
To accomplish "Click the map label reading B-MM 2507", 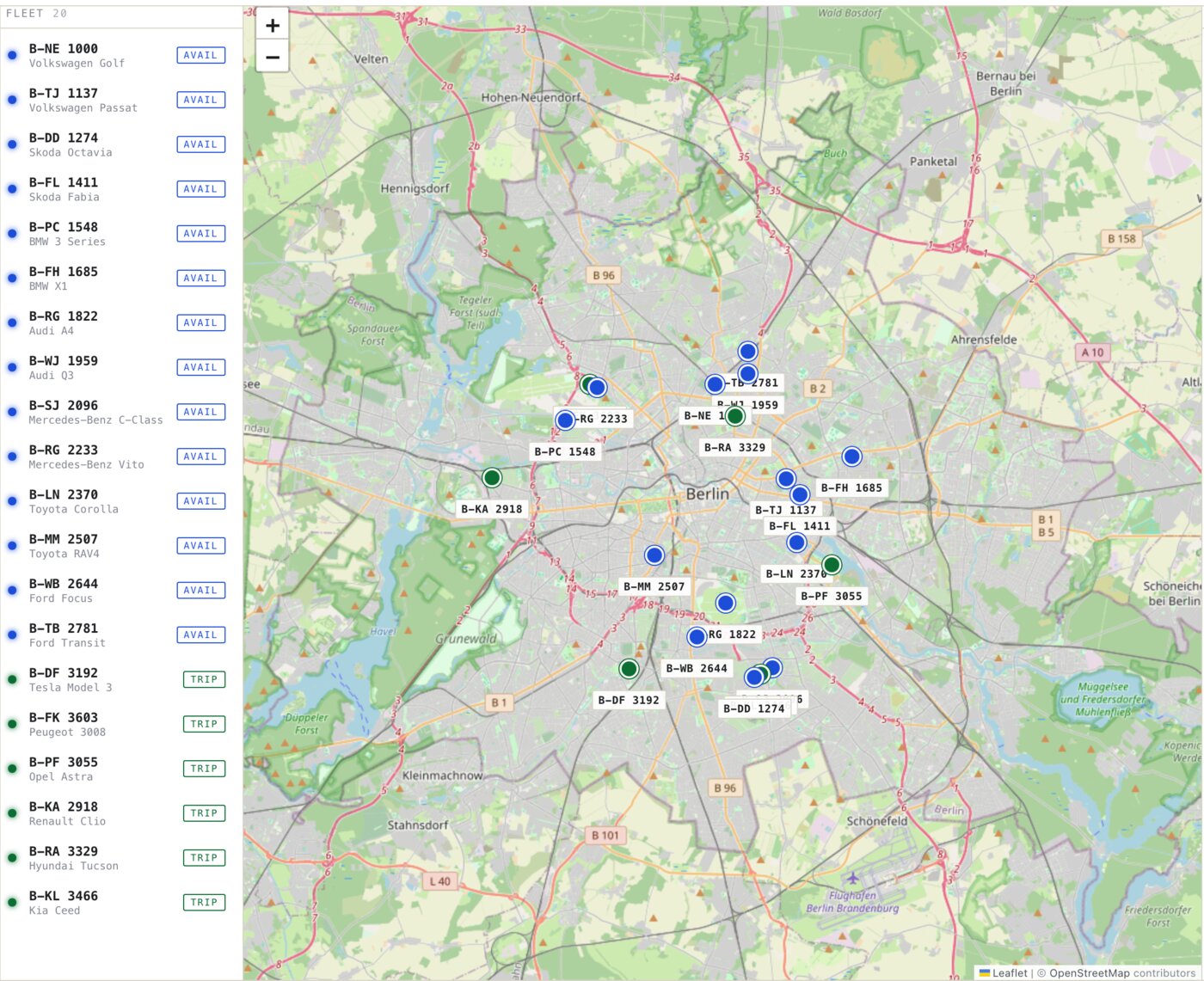I will (654, 586).
